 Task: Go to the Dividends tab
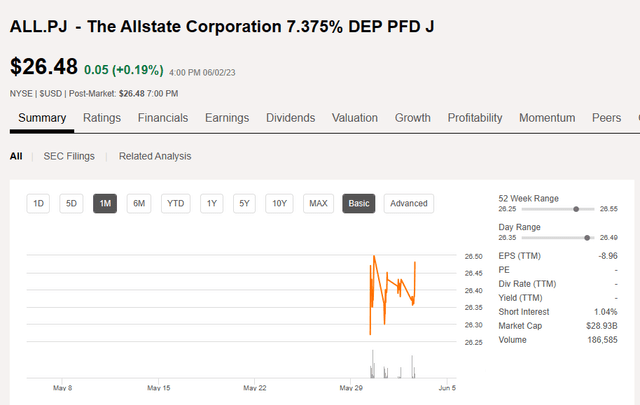coord(291,118)
